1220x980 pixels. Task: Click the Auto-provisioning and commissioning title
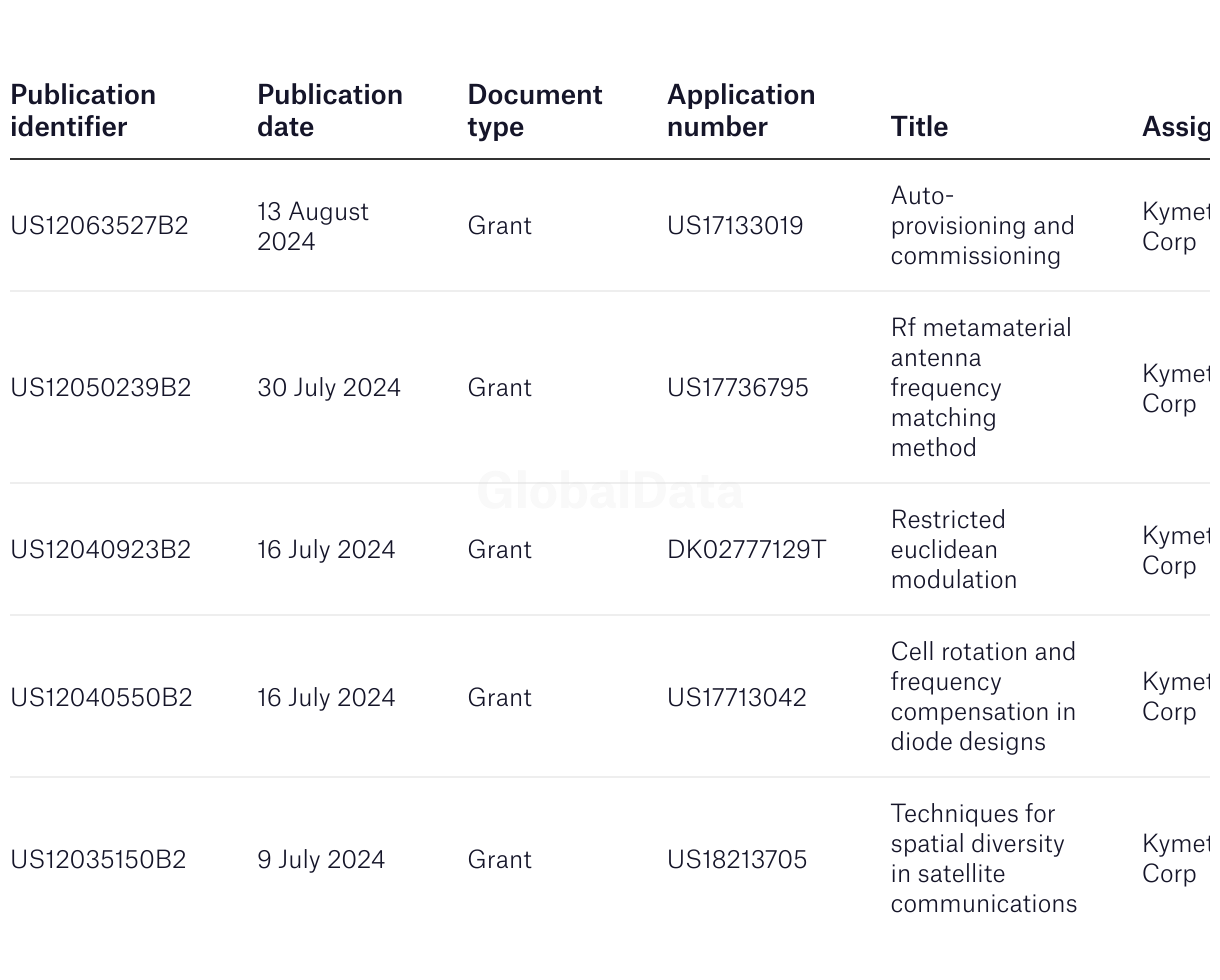point(982,226)
